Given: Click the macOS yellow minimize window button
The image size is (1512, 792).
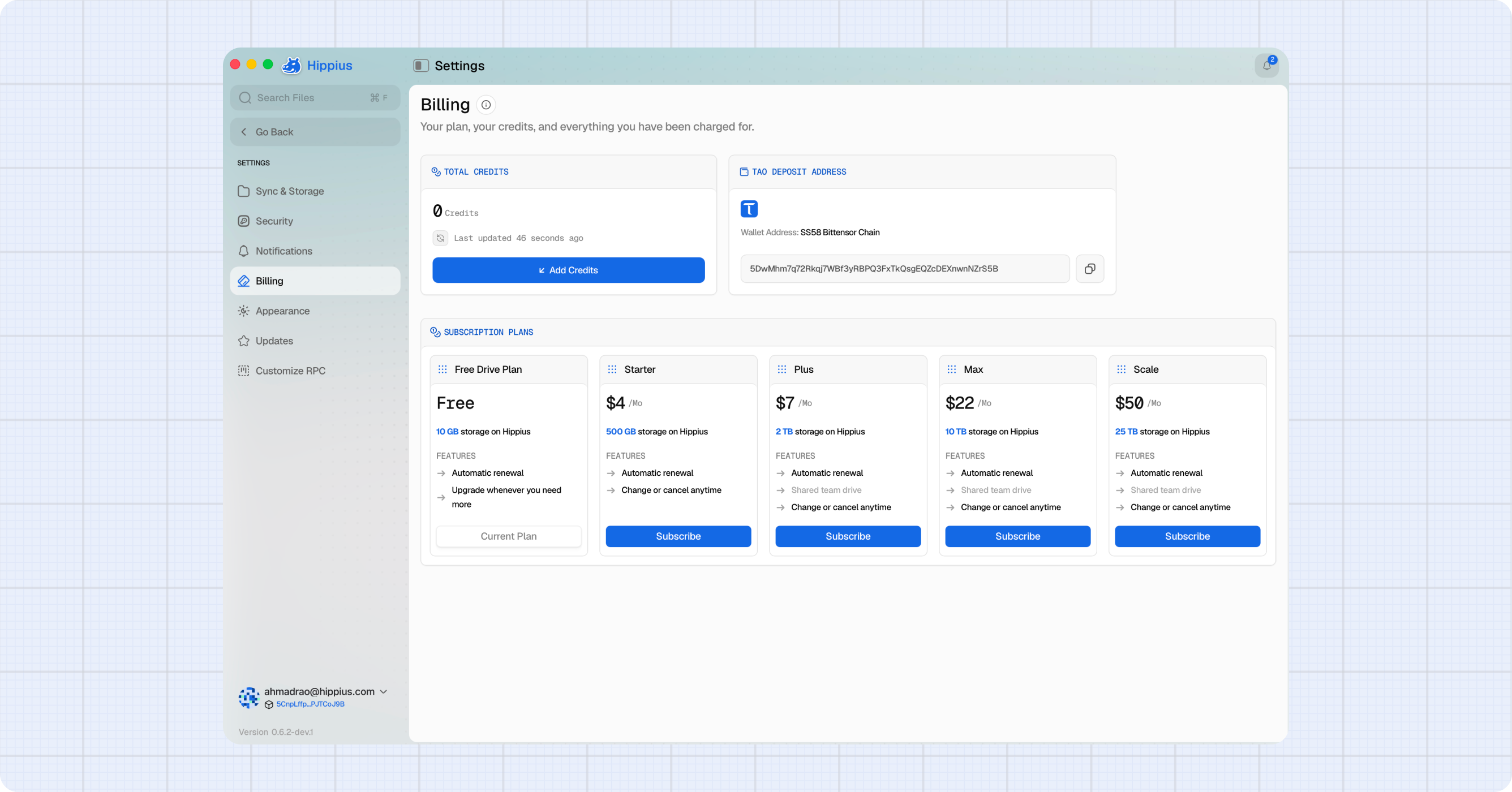Looking at the screenshot, I should click(x=251, y=64).
